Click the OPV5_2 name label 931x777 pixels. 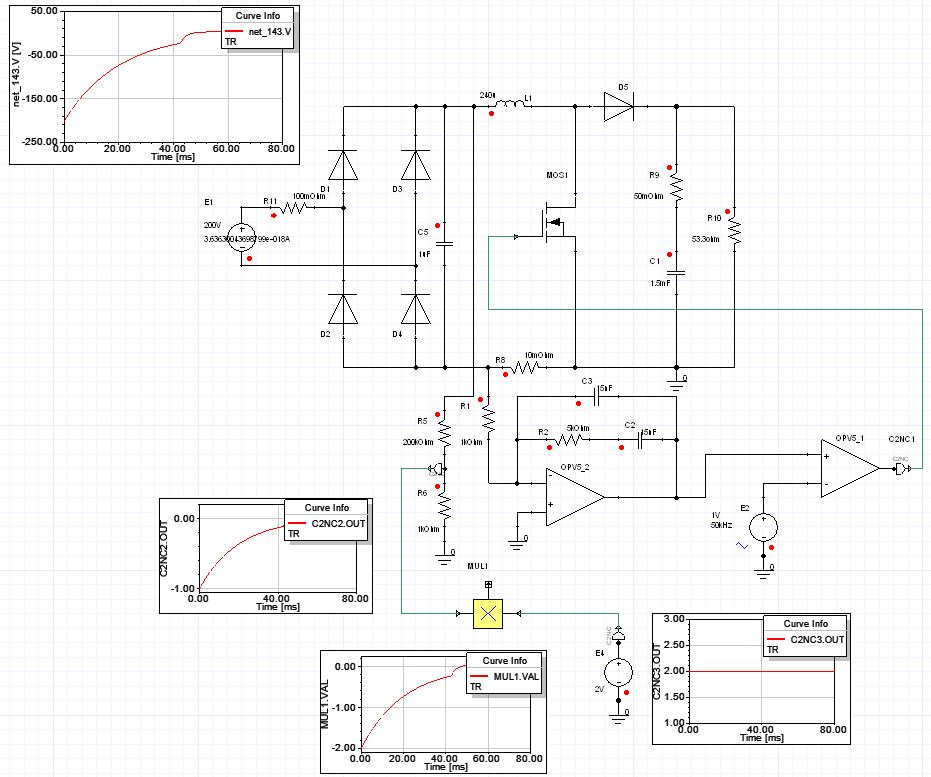pyautogui.click(x=575, y=467)
